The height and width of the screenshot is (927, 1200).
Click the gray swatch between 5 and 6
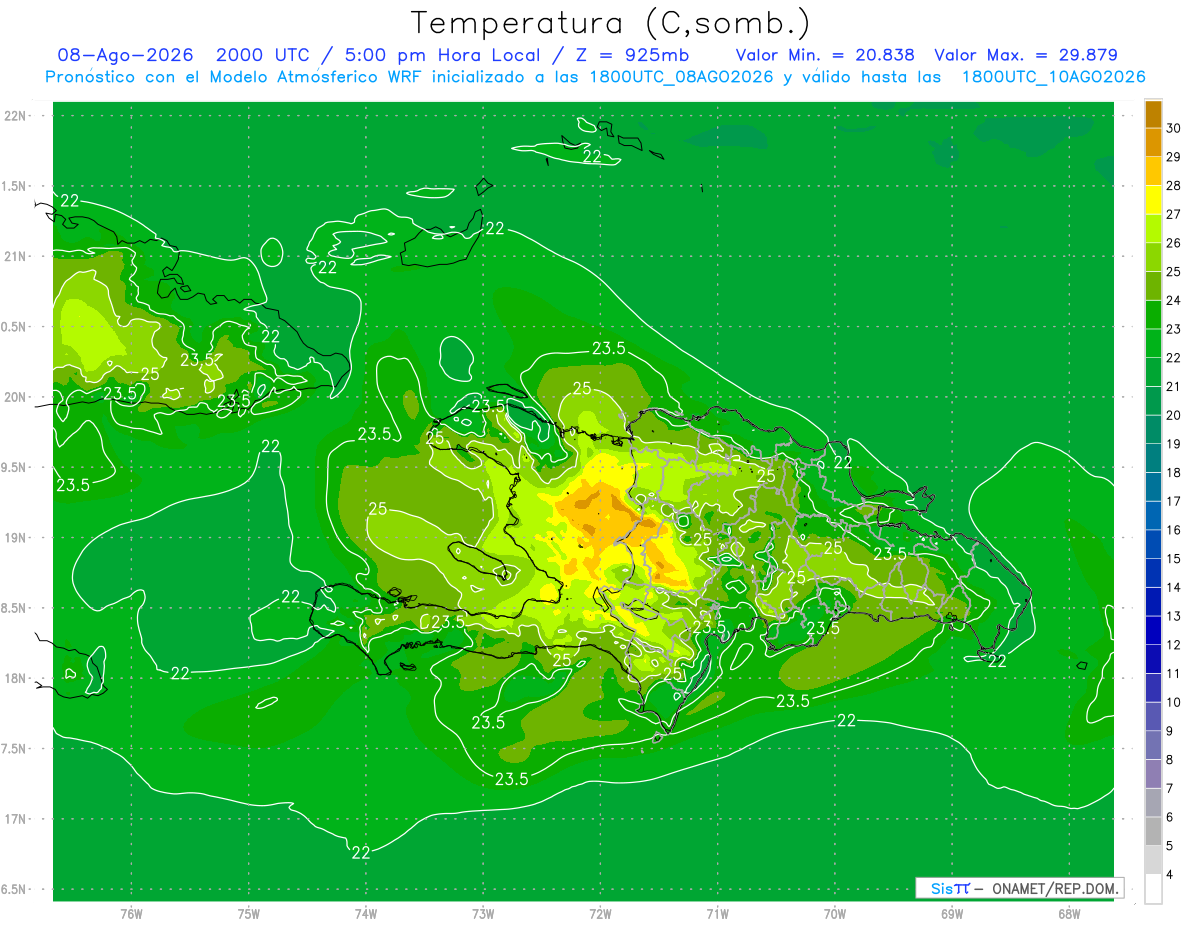pos(1153,831)
